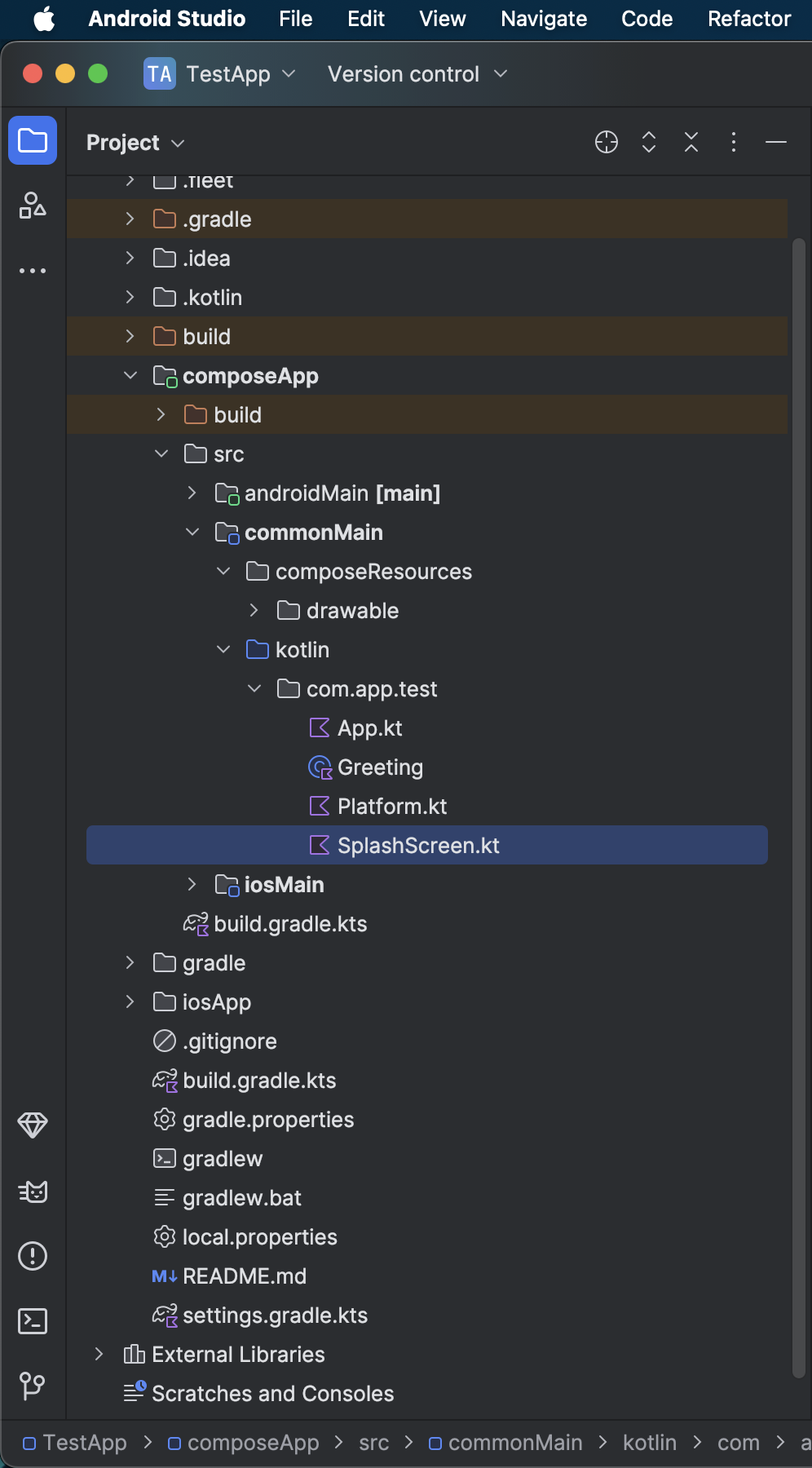This screenshot has height=1468, width=812.
Task: Open the Resource Manager sidebar icon
Action: [33, 205]
